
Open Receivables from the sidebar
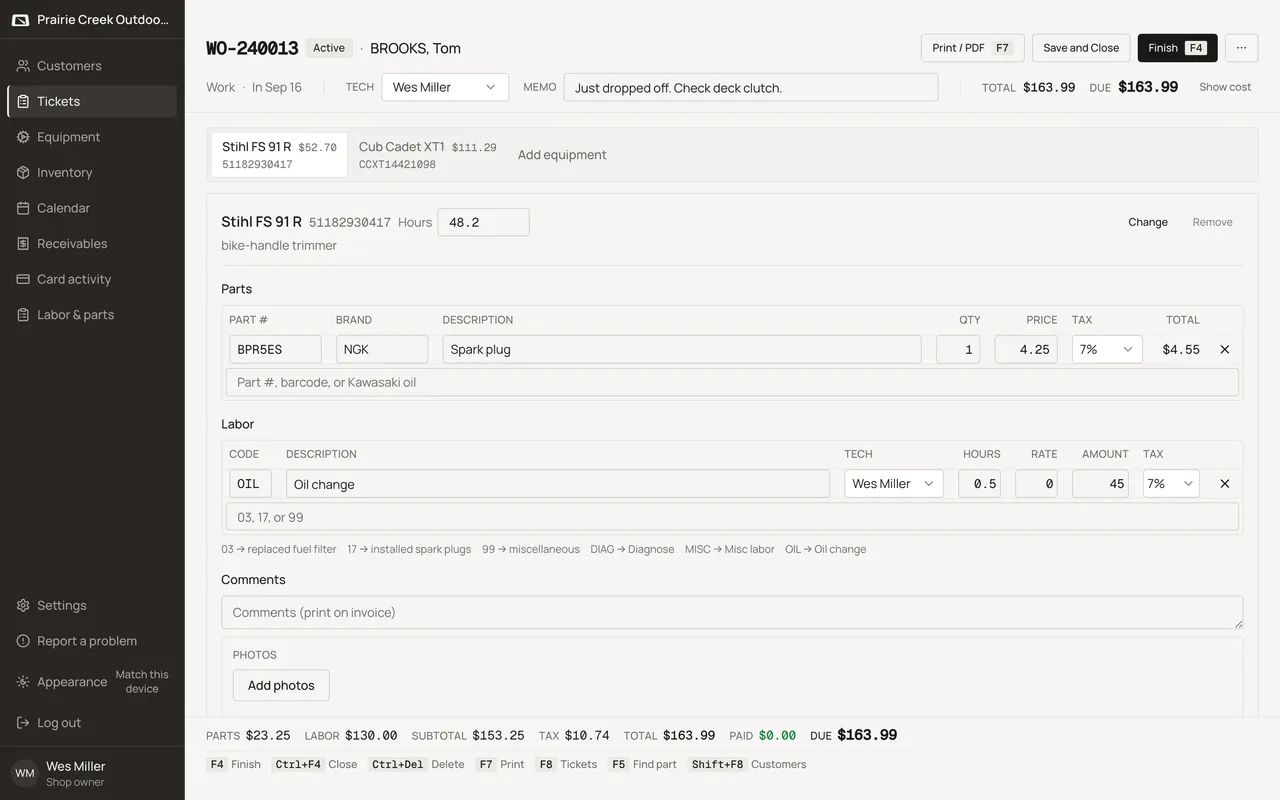coord(92,243)
